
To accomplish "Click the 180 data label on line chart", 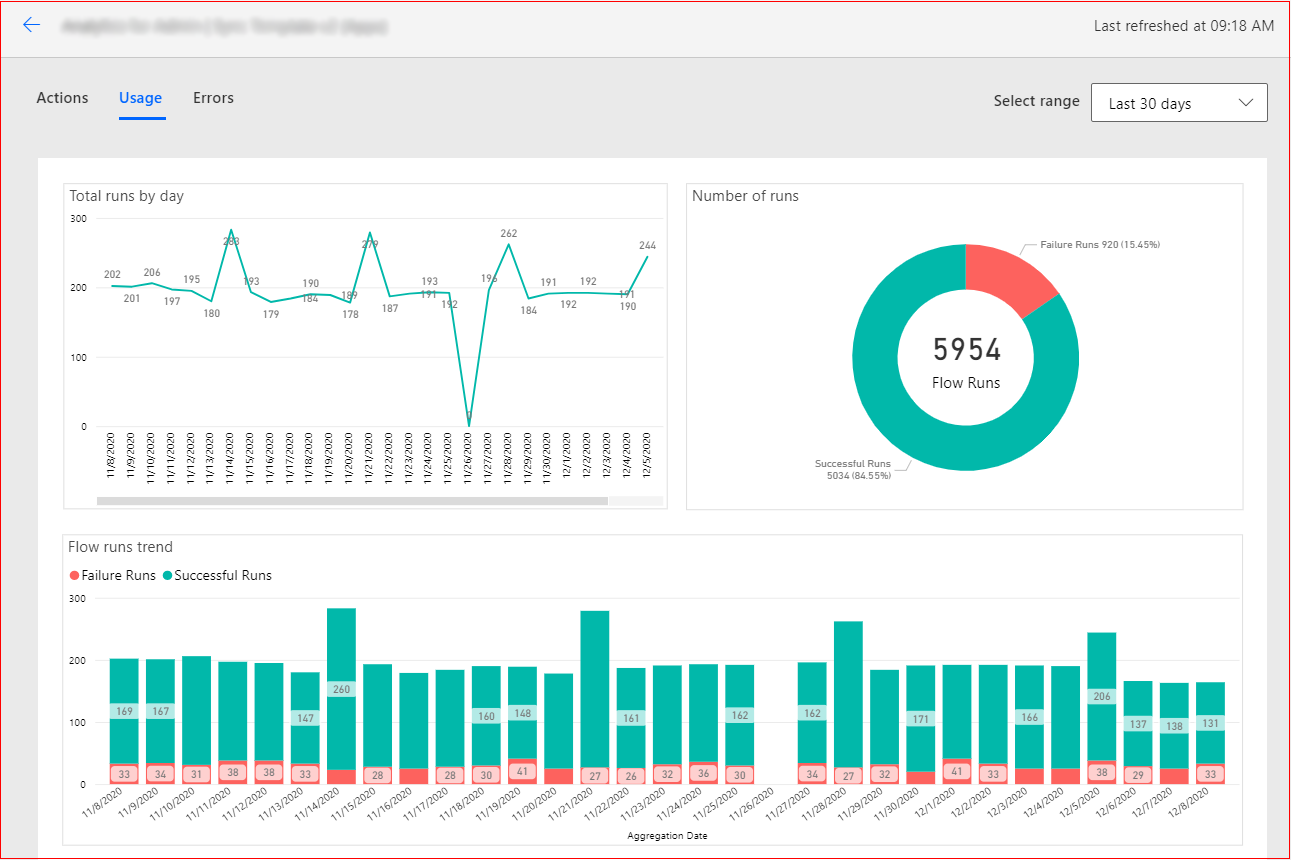I will [211, 313].
